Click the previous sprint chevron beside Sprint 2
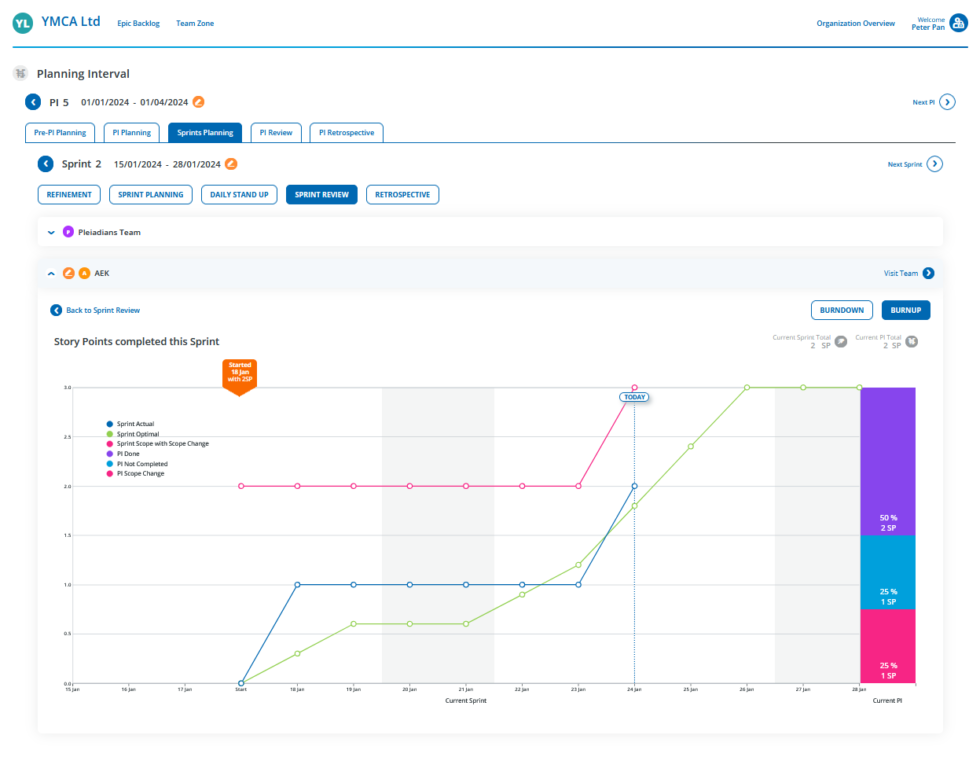 pyautogui.click(x=44, y=164)
